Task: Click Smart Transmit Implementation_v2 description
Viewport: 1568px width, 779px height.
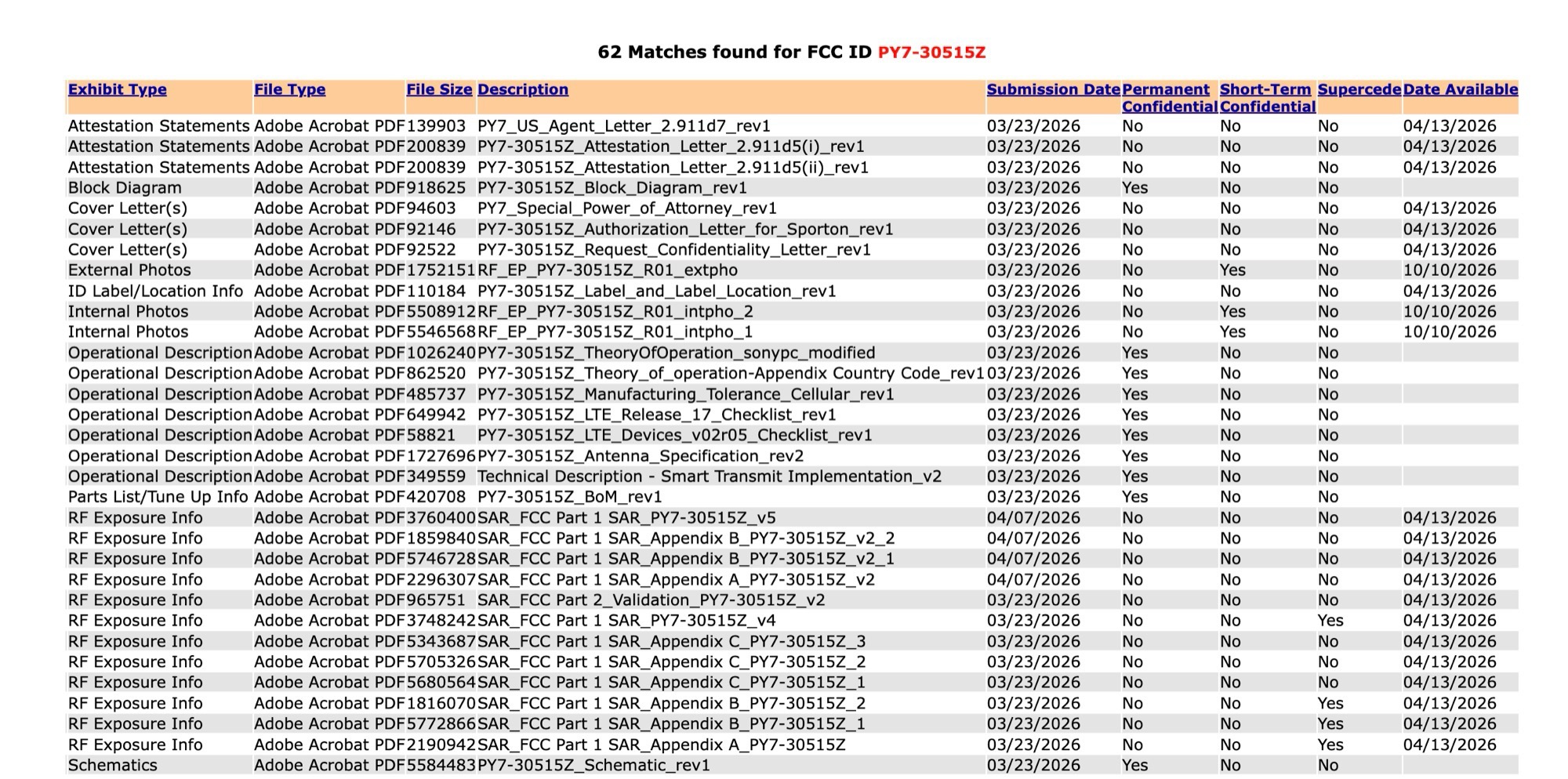Action: pos(710,477)
